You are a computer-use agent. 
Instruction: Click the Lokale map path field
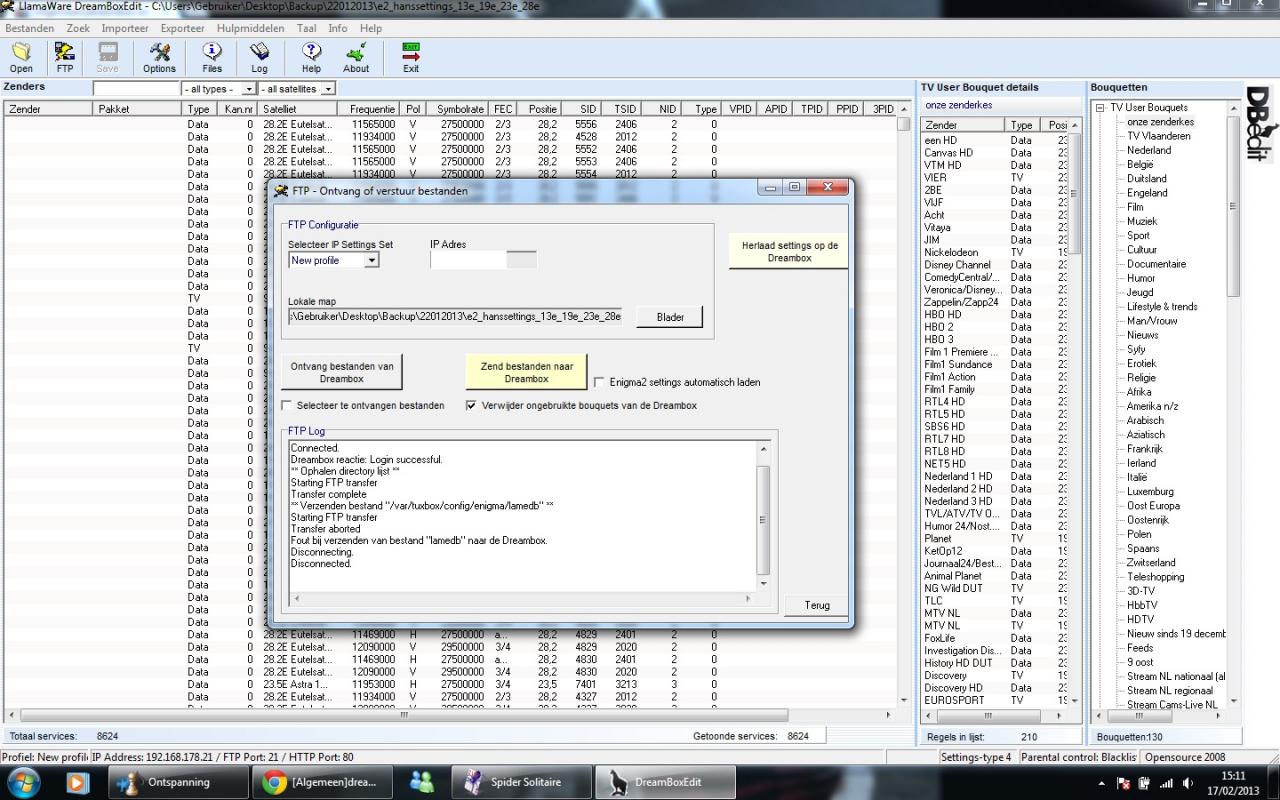(x=455, y=316)
